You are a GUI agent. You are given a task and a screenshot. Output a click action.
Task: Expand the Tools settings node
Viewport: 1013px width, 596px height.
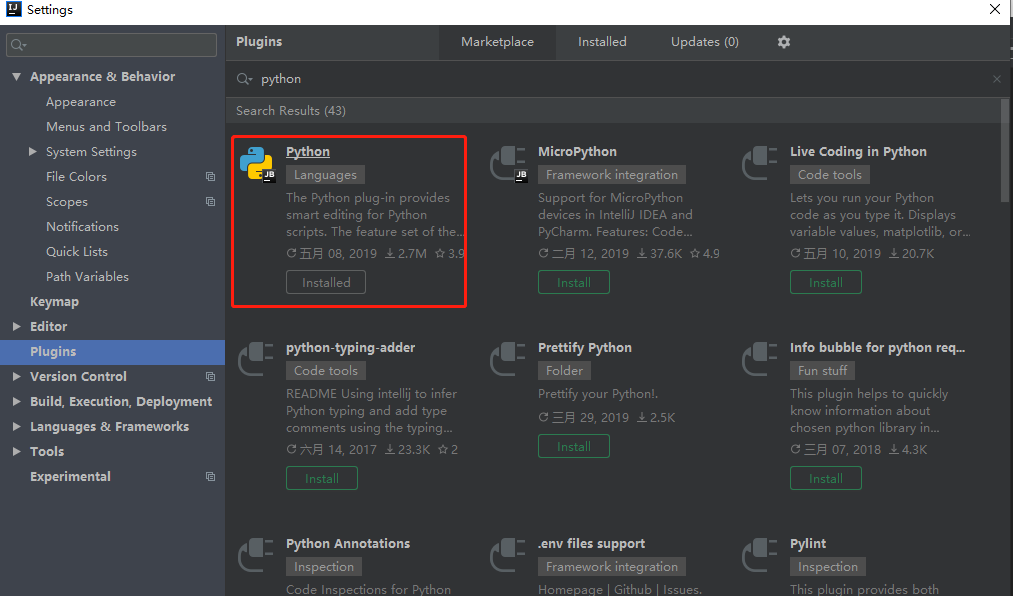click(17, 451)
